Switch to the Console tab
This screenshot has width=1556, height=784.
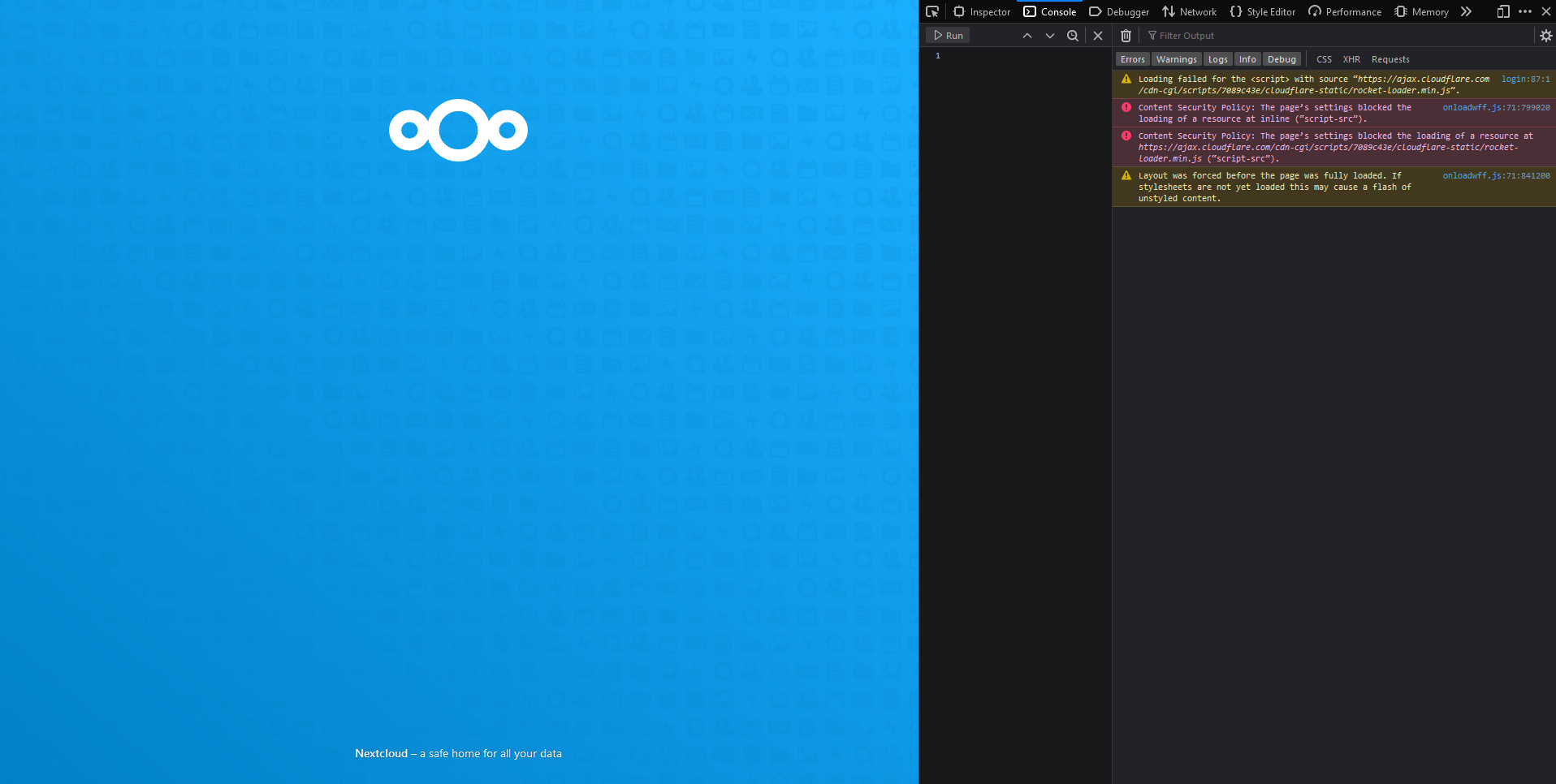(1049, 11)
